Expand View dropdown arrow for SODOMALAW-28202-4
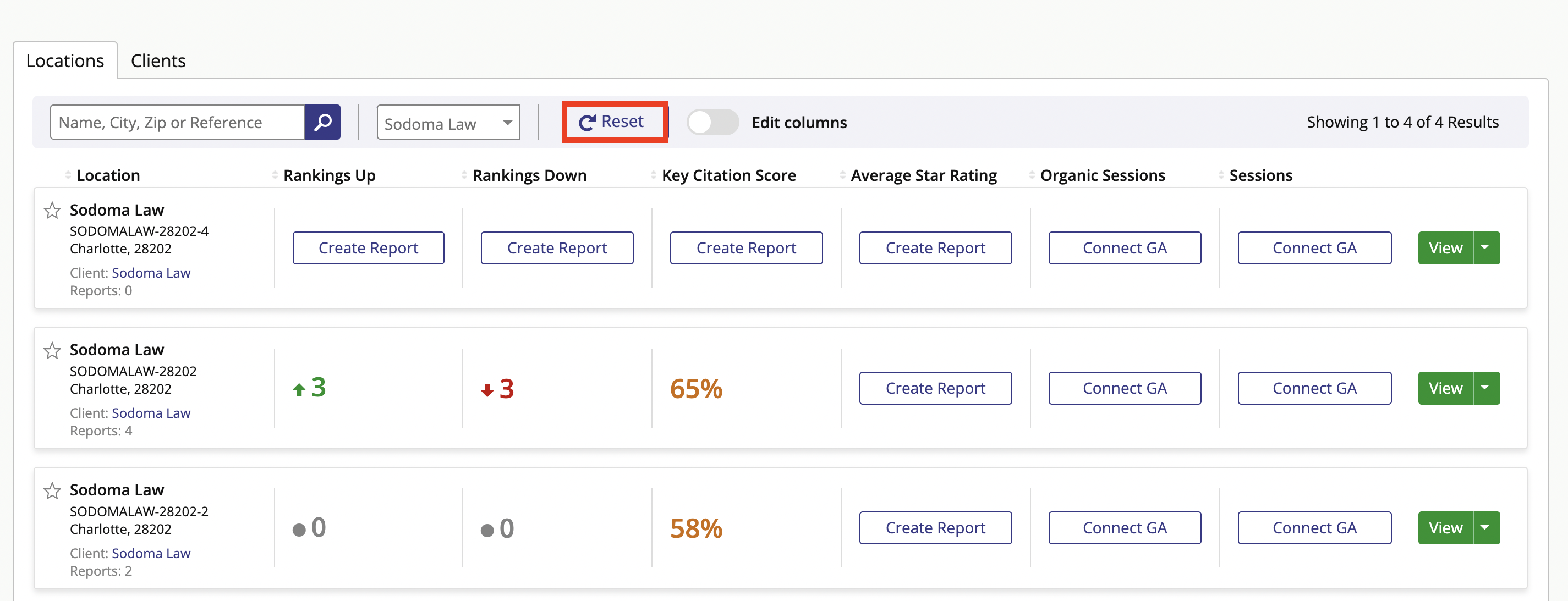The width and height of the screenshot is (1568, 601). pos(1487,247)
